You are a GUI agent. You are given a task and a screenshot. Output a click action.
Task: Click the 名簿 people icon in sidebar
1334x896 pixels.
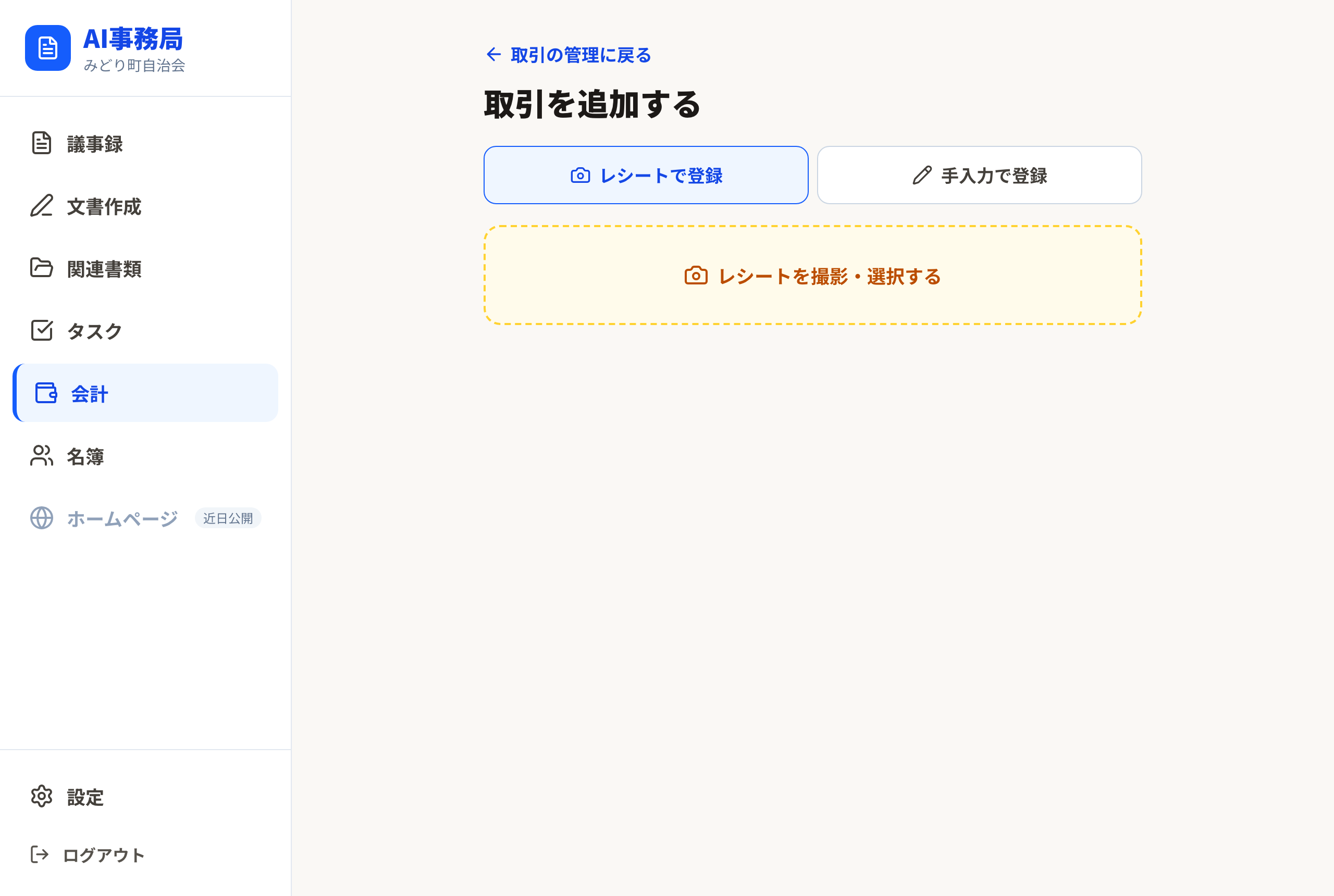point(42,455)
